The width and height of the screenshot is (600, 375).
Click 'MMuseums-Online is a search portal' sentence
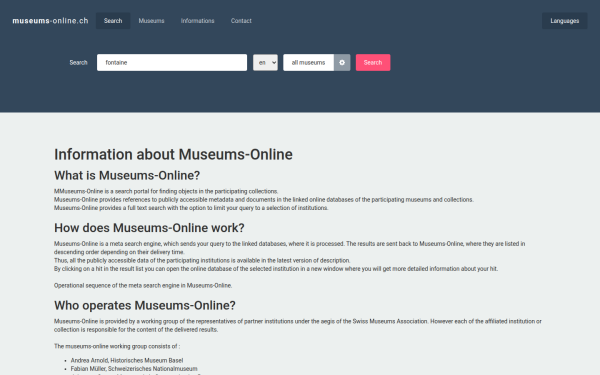(x=166, y=191)
